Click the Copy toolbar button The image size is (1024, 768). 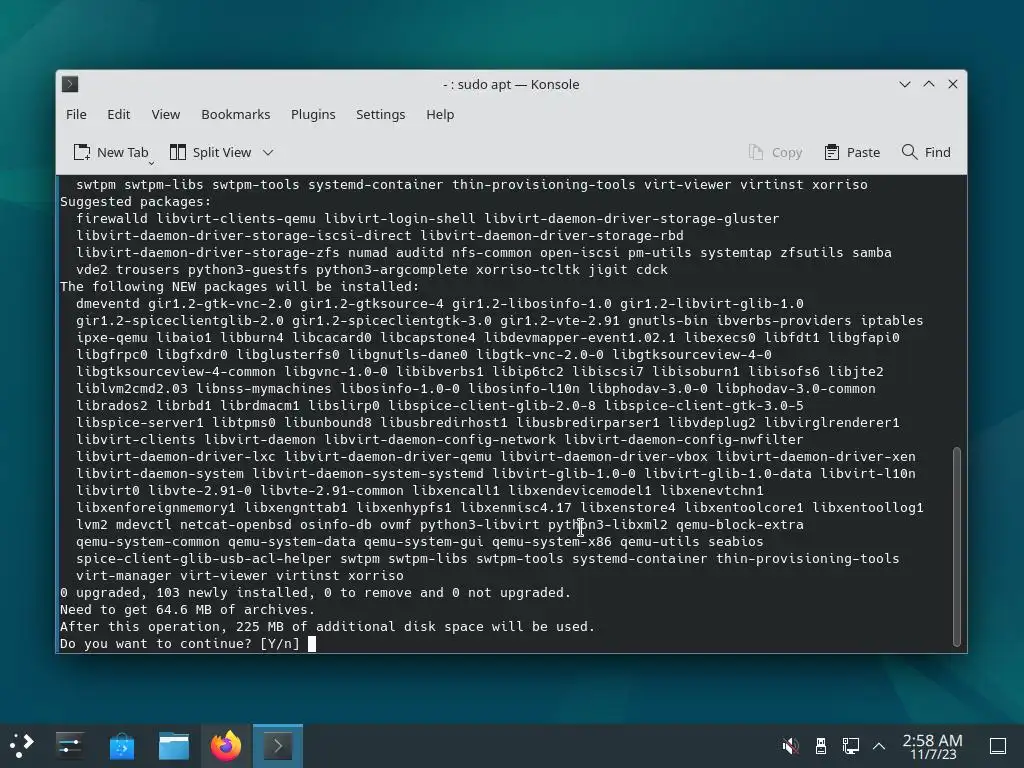tap(775, 152)
